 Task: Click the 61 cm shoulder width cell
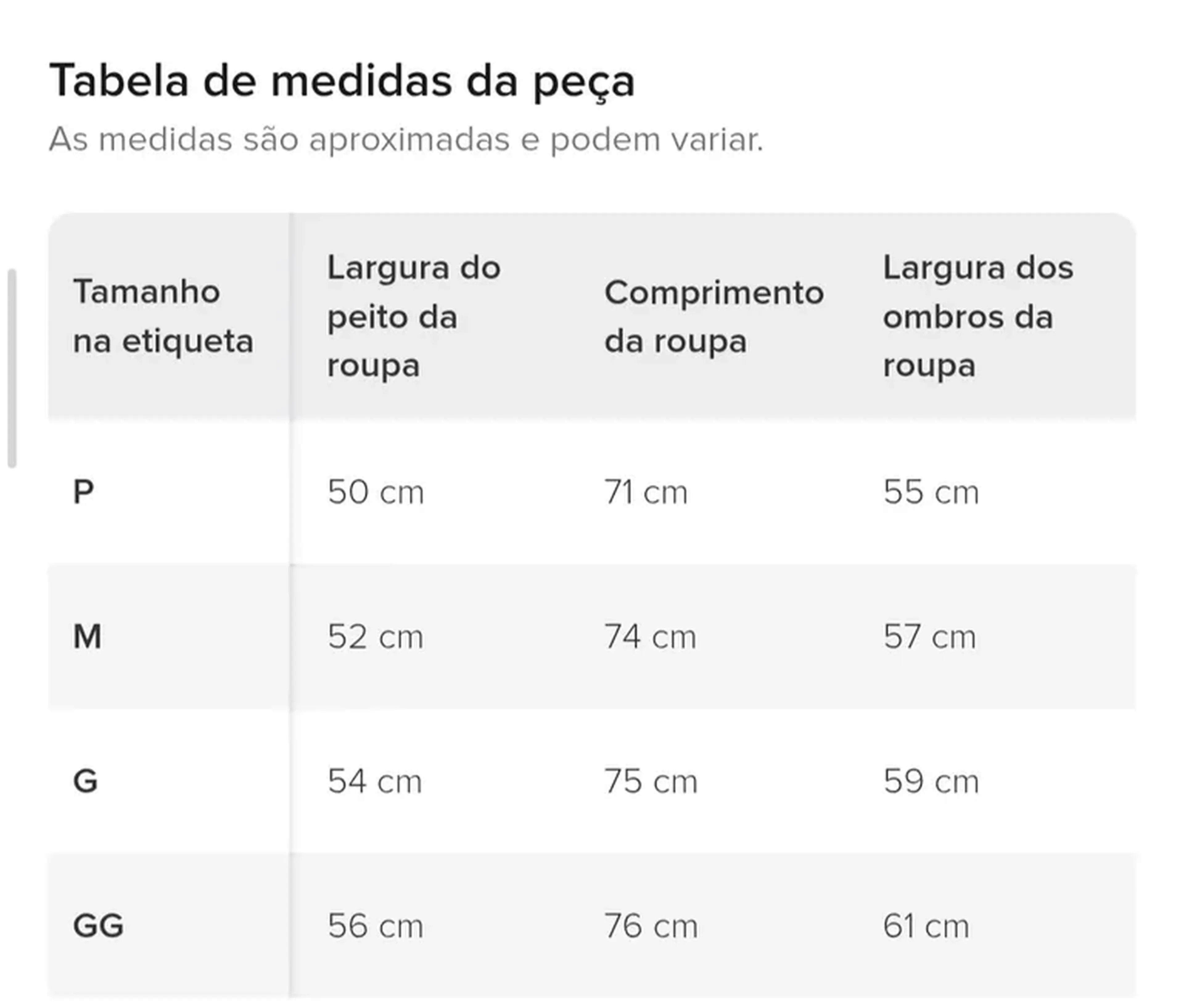pos(926,926)
